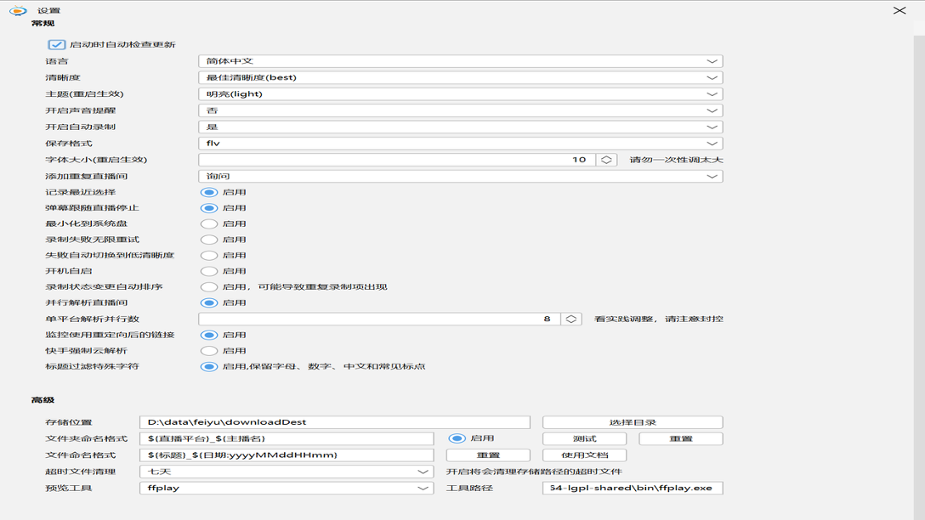Enable 录制状态变更自动排序 radio option
925x520 pixels.
click(209, 287)
